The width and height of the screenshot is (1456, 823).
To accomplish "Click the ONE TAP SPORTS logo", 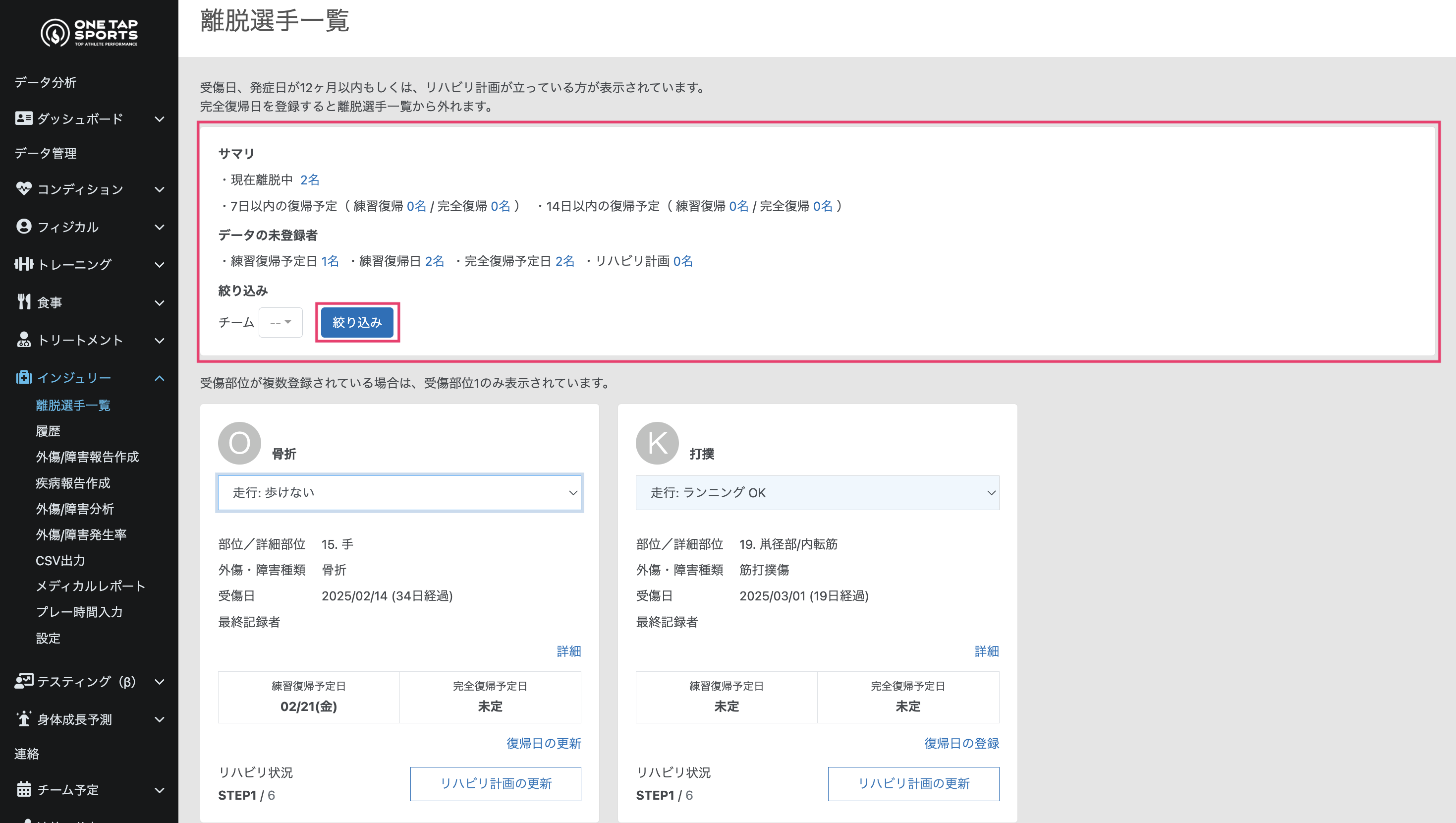I will pyautogui.click(x=89, y=32).
